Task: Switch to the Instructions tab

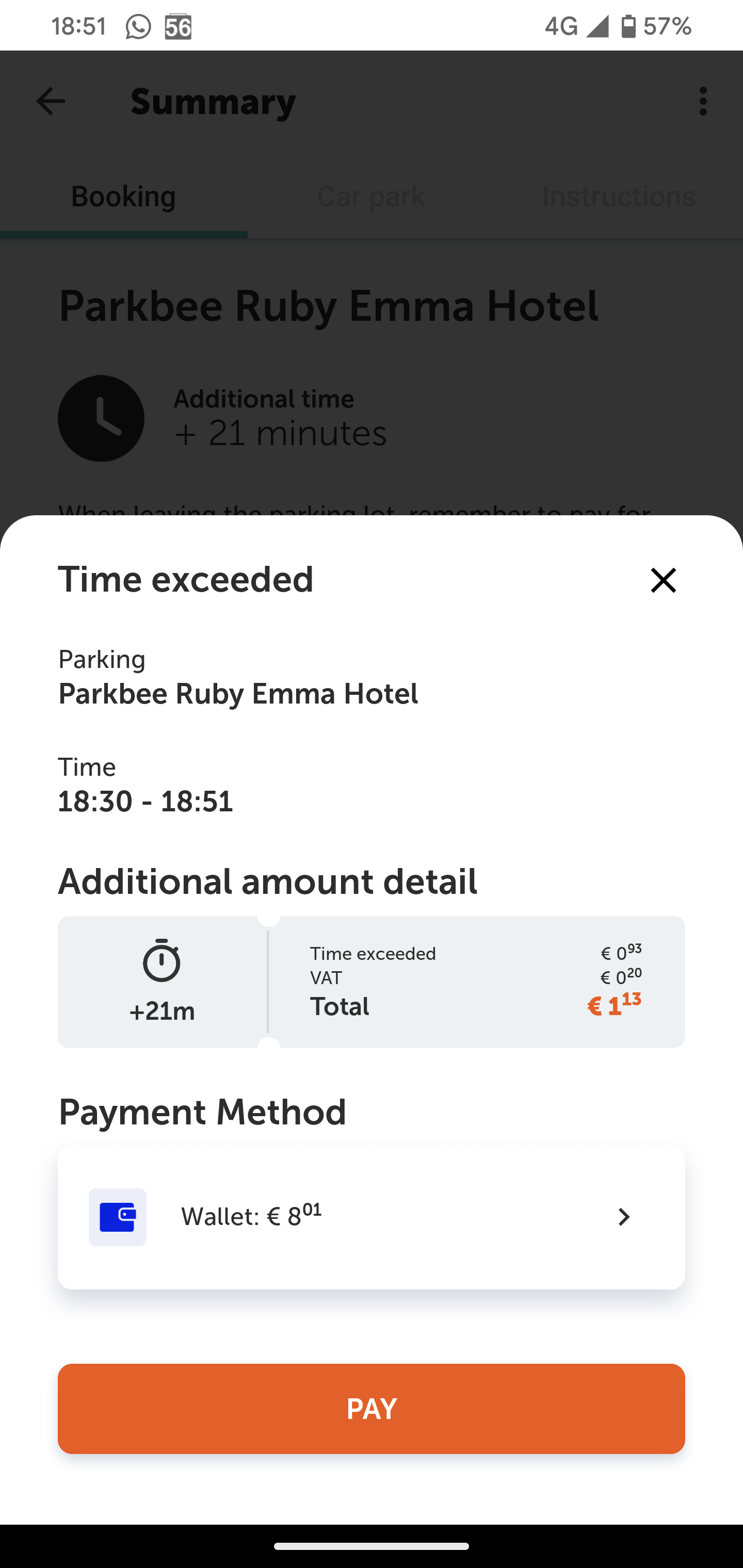Action: click(x=618, y=197)
